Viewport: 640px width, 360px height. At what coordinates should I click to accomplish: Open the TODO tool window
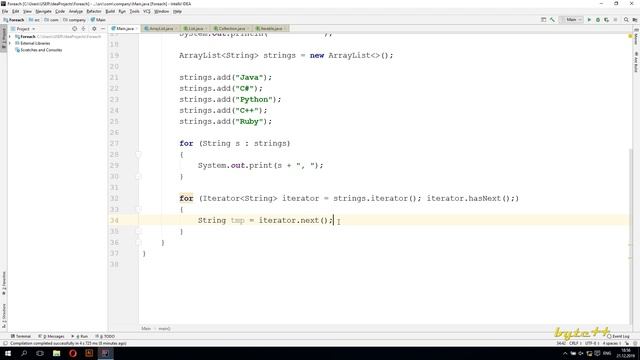coord(105,336)
